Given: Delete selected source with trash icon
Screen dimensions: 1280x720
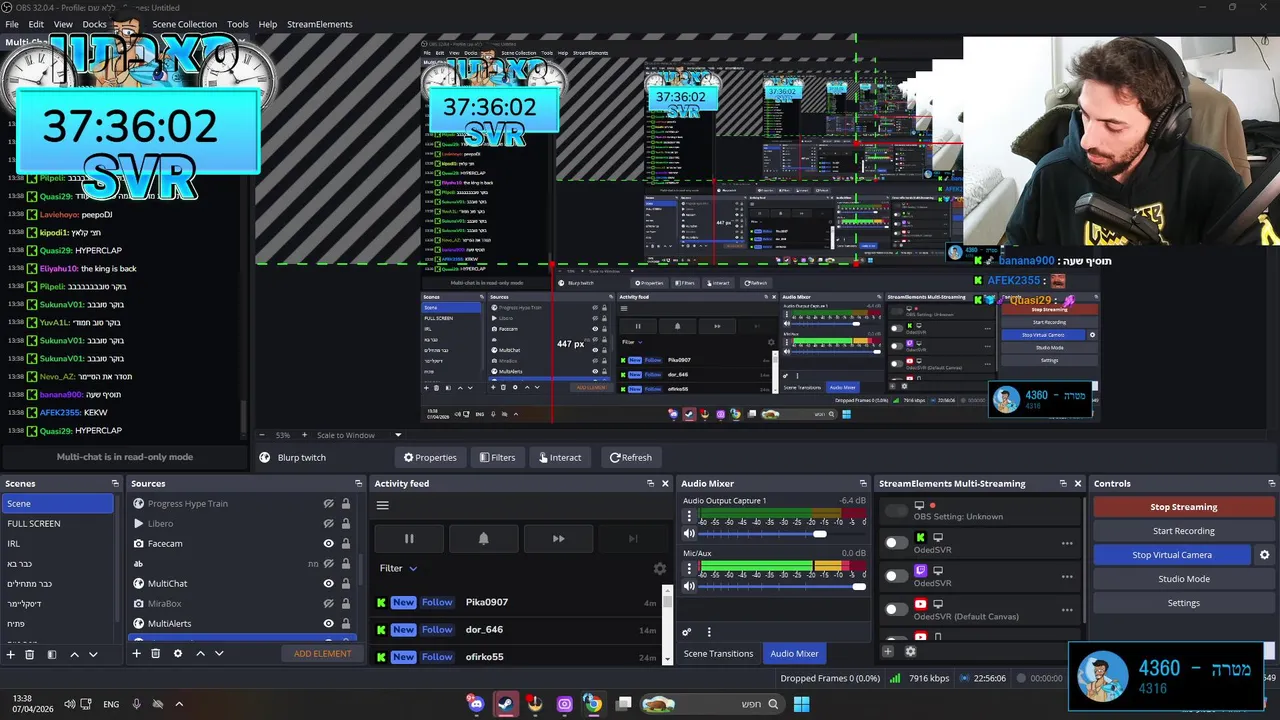Looking at the screenshot, I should (x=156, y=654).
